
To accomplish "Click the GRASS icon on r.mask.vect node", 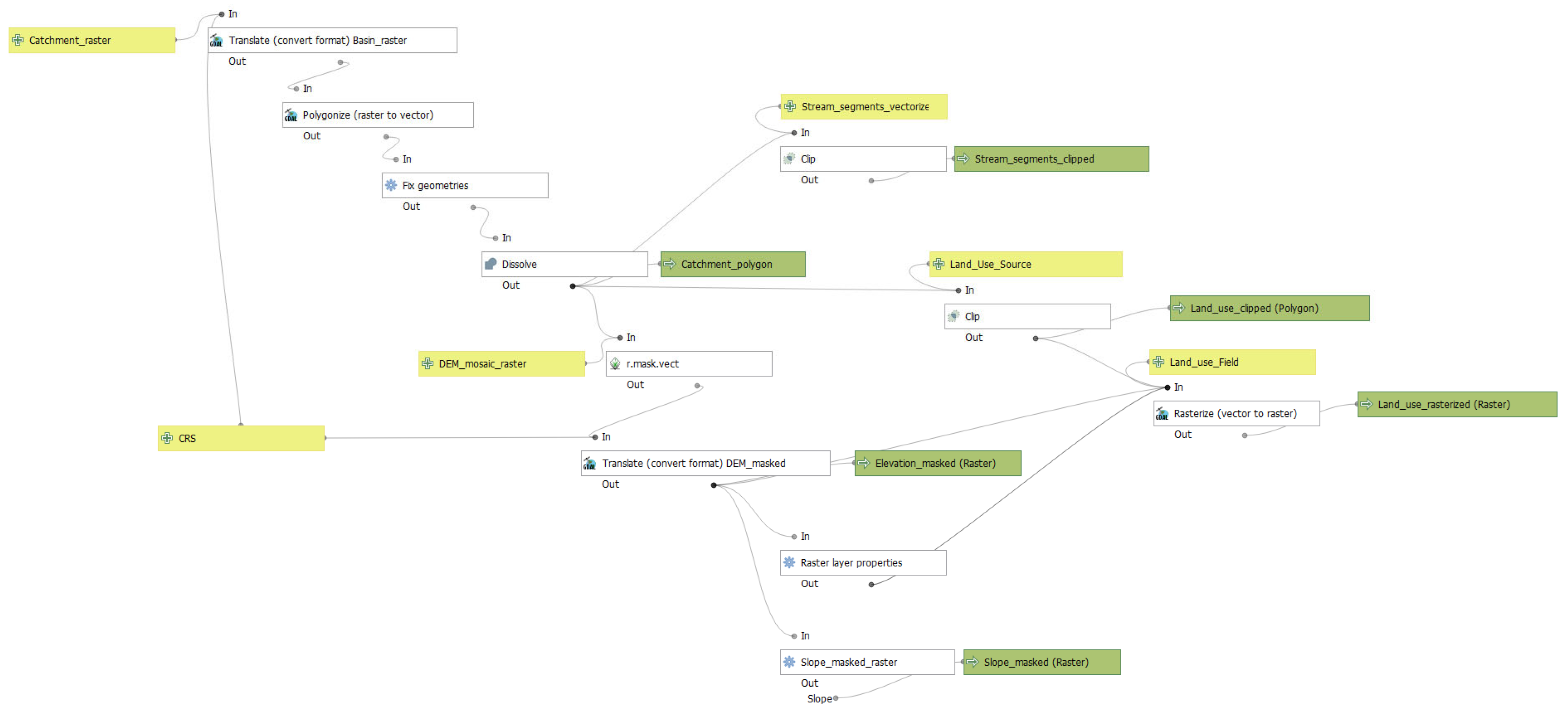I will [615, 364].
